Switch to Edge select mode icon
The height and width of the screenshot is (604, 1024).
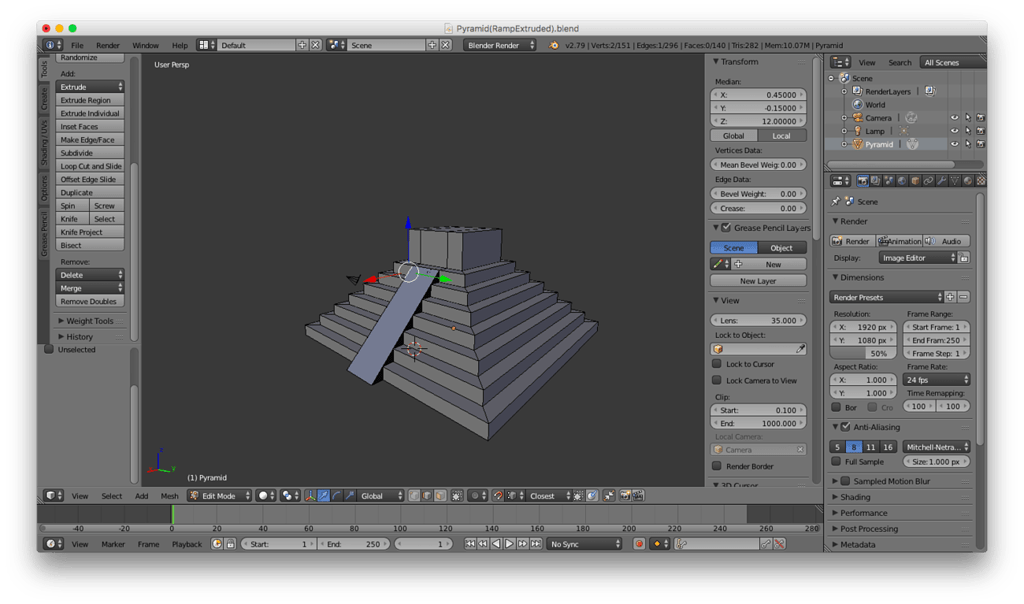[426, 496]
